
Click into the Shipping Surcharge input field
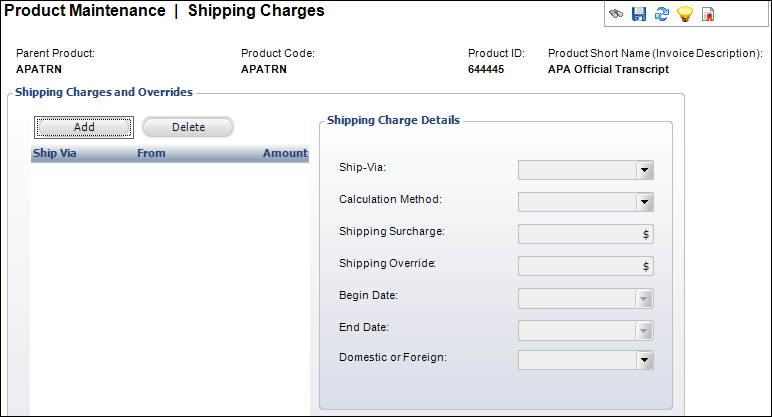585,234
